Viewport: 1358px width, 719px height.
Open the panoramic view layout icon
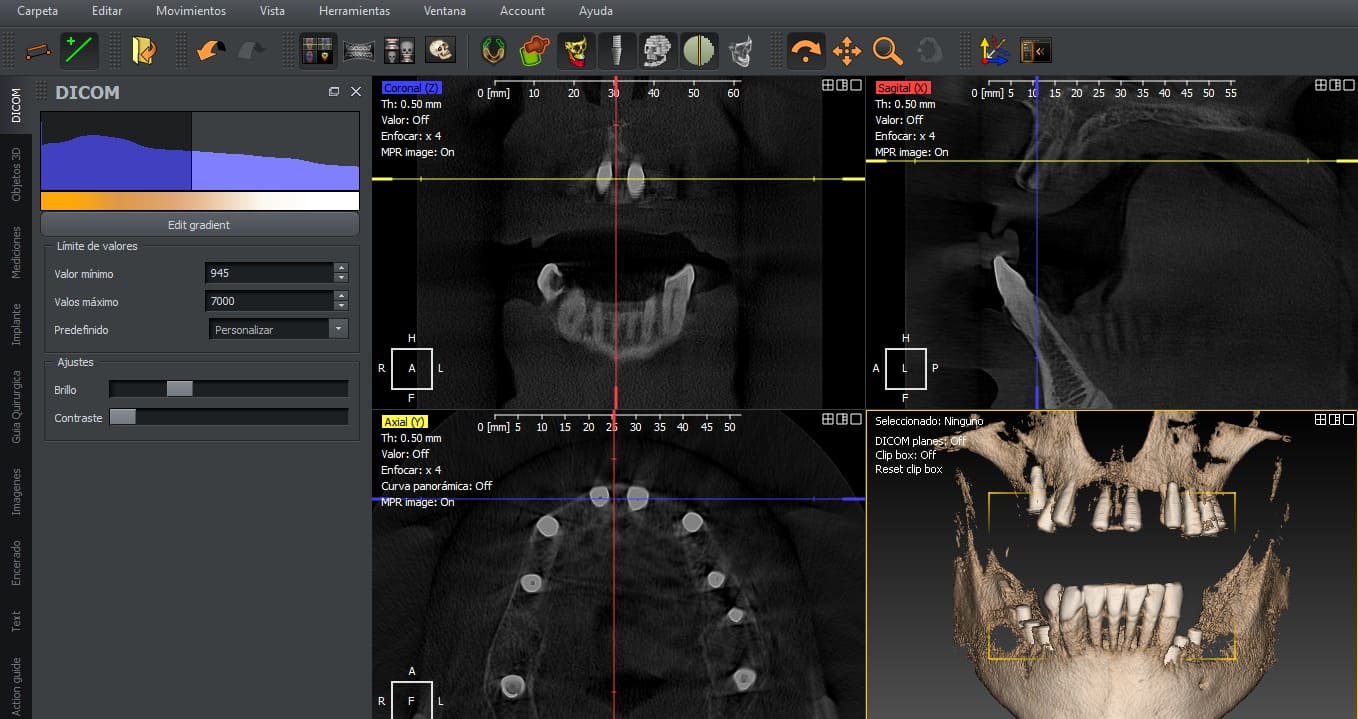point(360,50)
